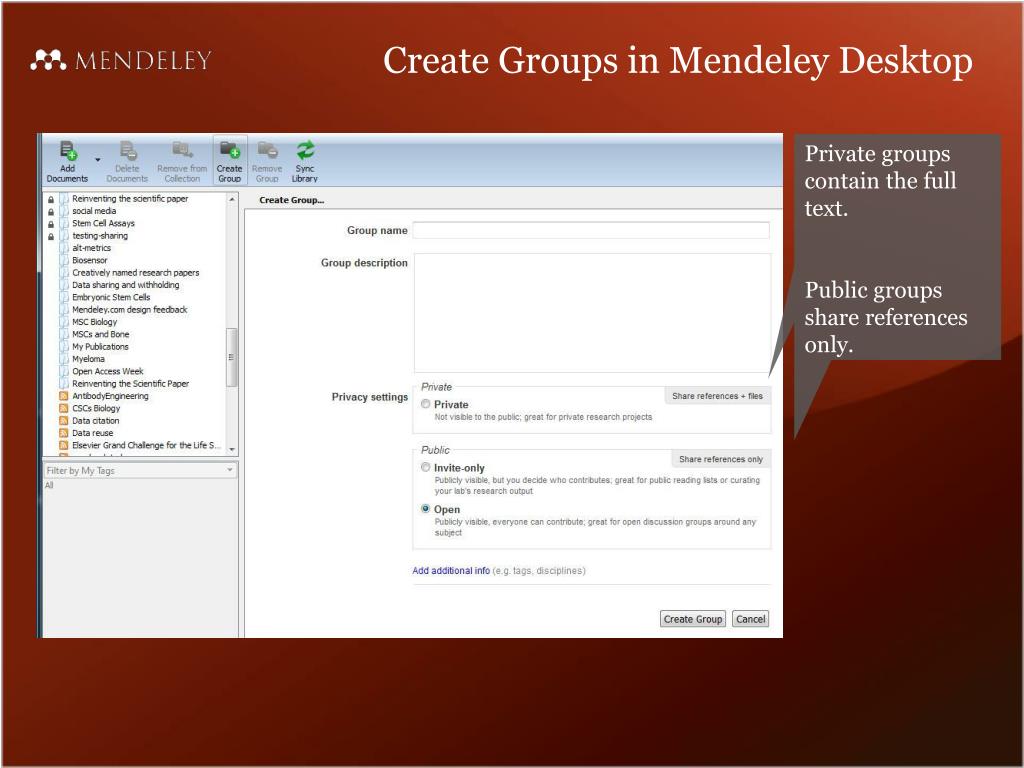Select 'Mendeley.com design feedback' group

point(129,310)
